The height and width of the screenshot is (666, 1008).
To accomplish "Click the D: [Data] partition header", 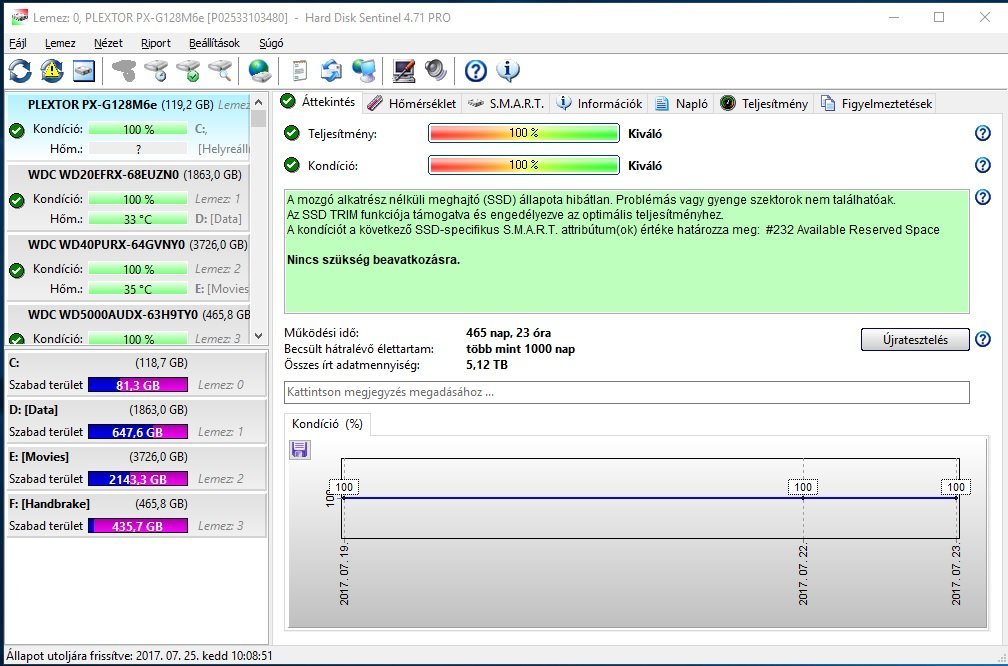I will [98, 410].
